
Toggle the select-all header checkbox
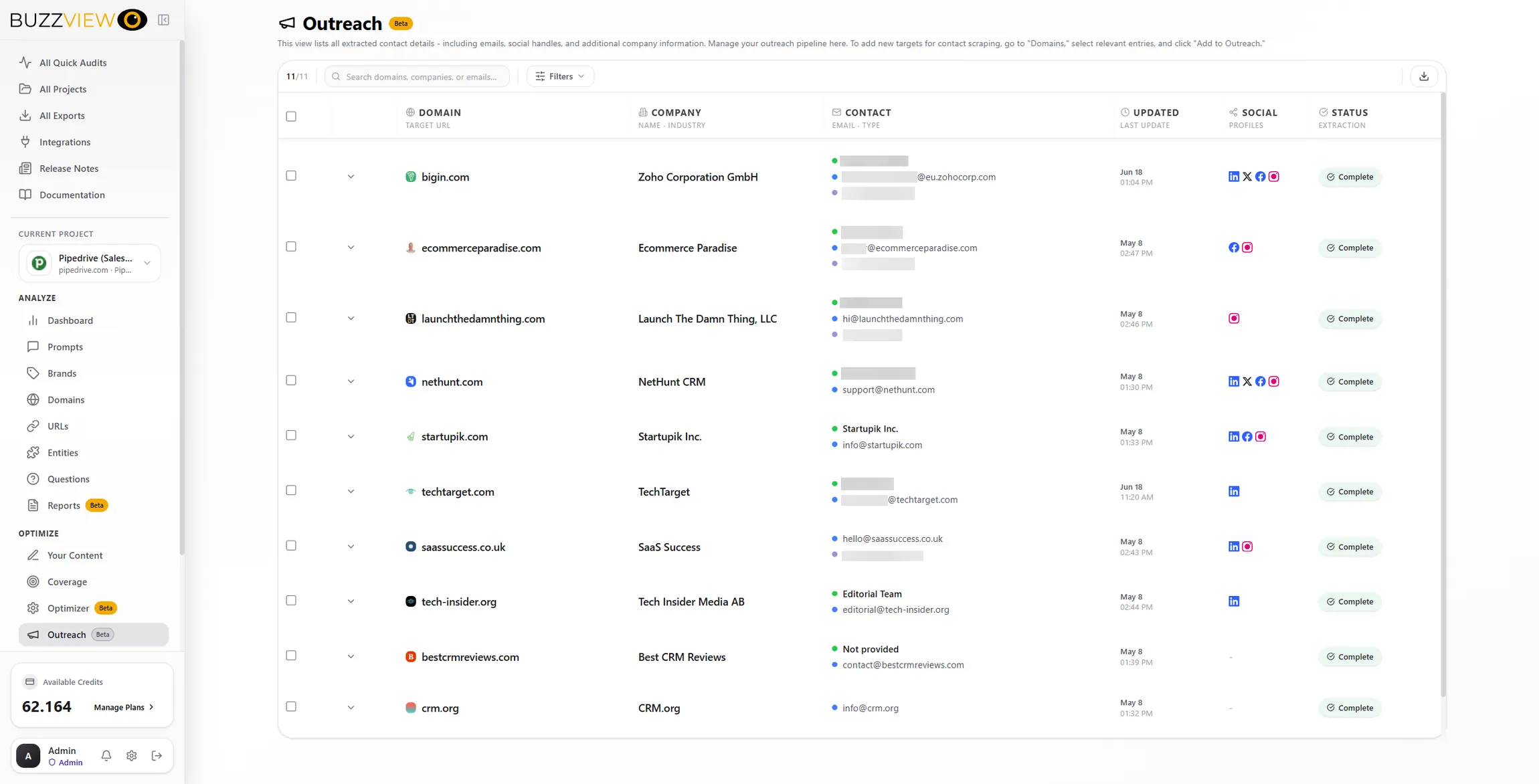tap(291, 116)
